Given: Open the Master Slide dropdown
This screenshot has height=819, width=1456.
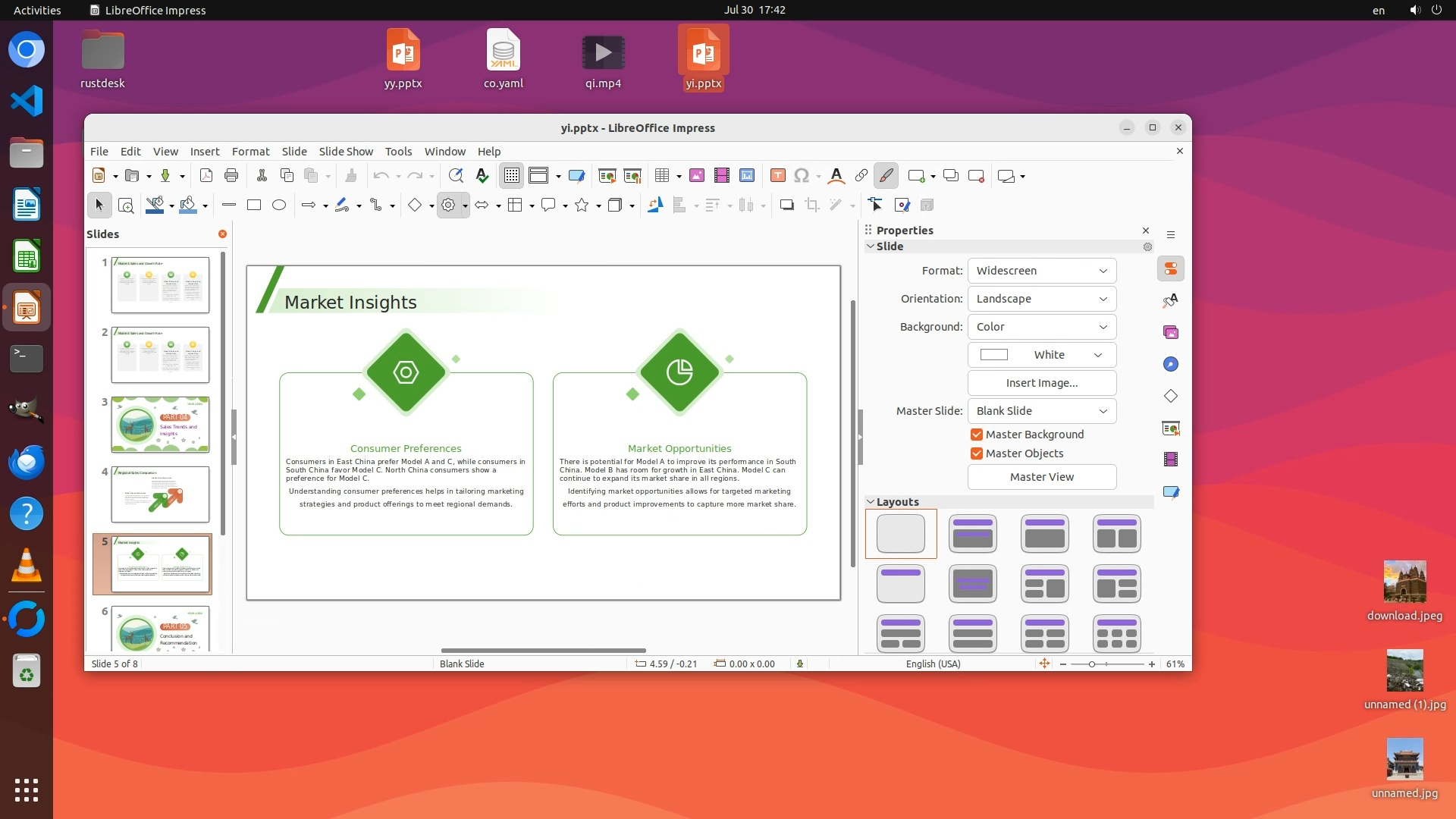Looking at the screenshot, I should click(x=1041, y=411).
